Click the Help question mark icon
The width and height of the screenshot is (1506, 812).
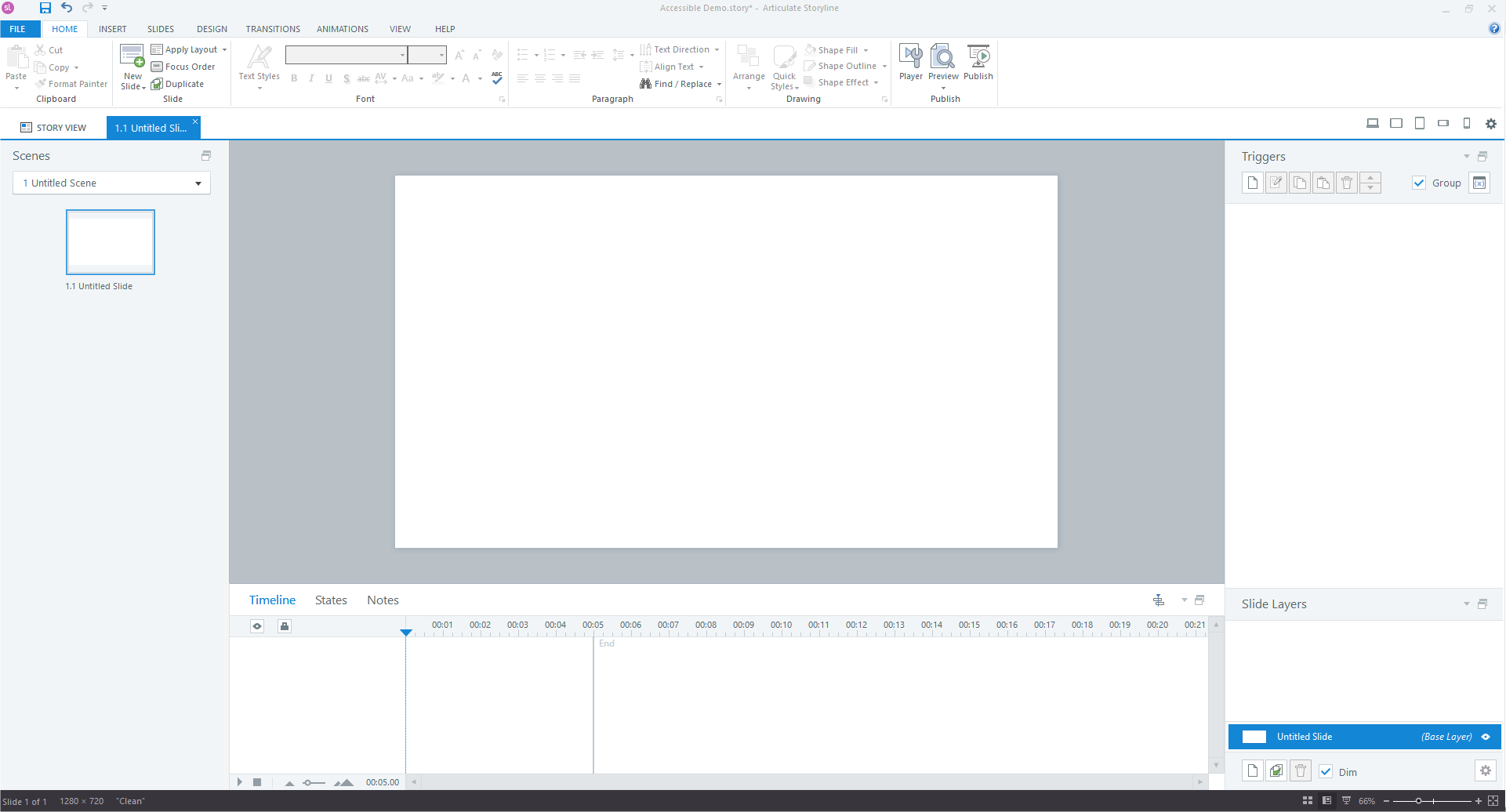click(1494, 28)
